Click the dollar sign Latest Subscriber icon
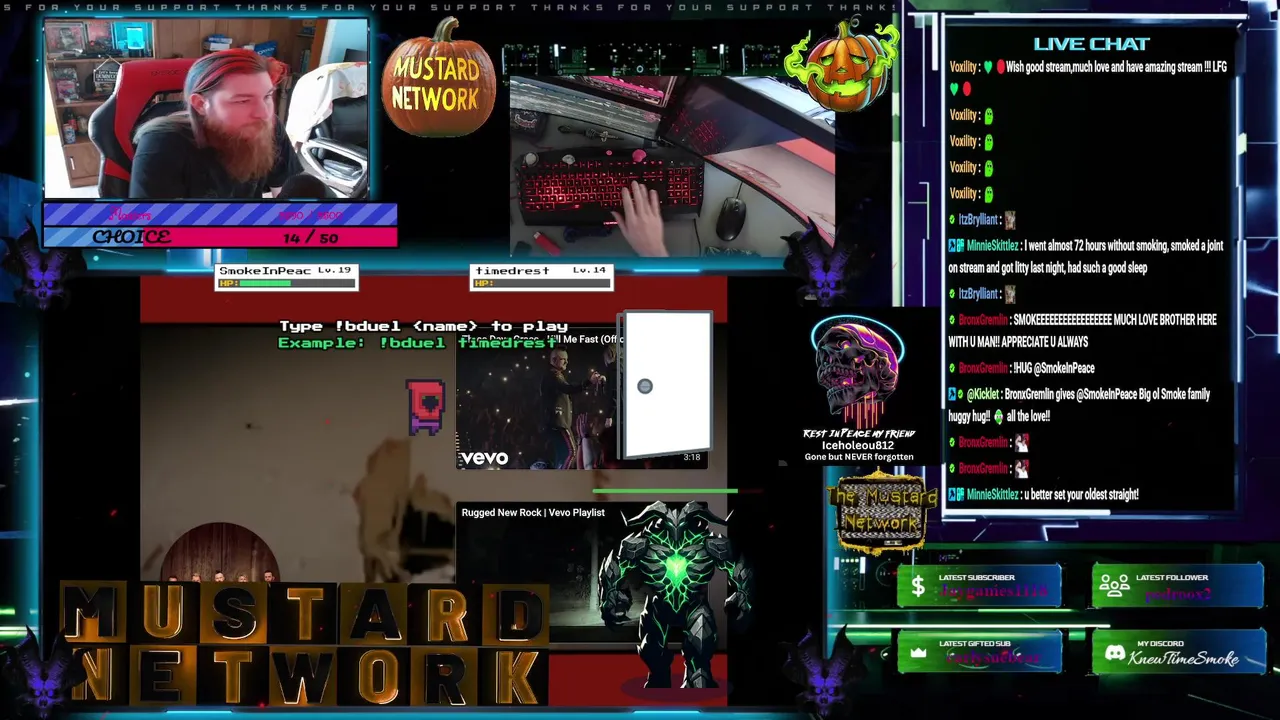Image resolution: width=1280 pixels, height=720 pixels. (x=918, y=587)
